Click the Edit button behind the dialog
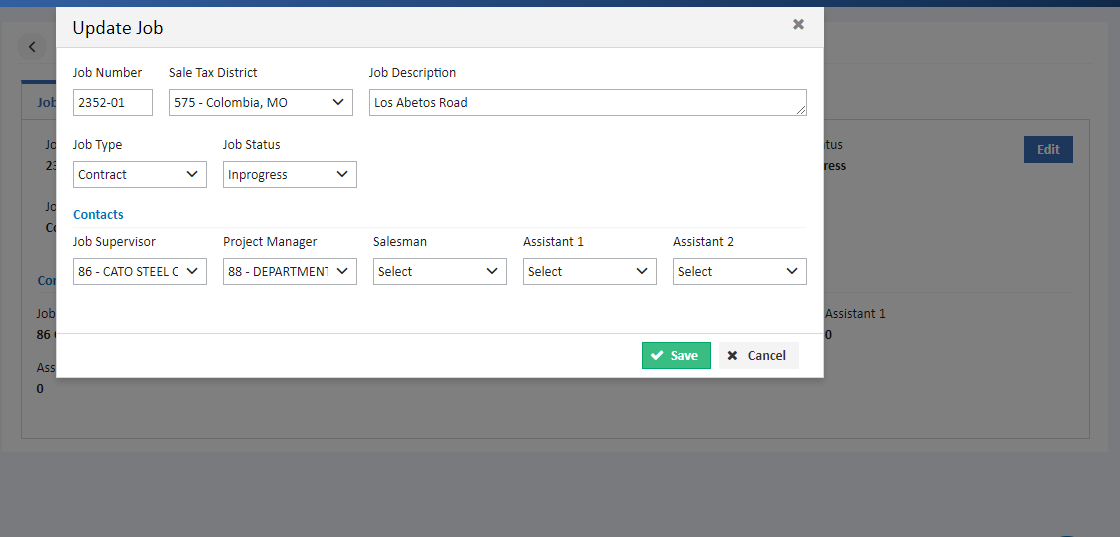1120x537 pixels. [1048, 149]
